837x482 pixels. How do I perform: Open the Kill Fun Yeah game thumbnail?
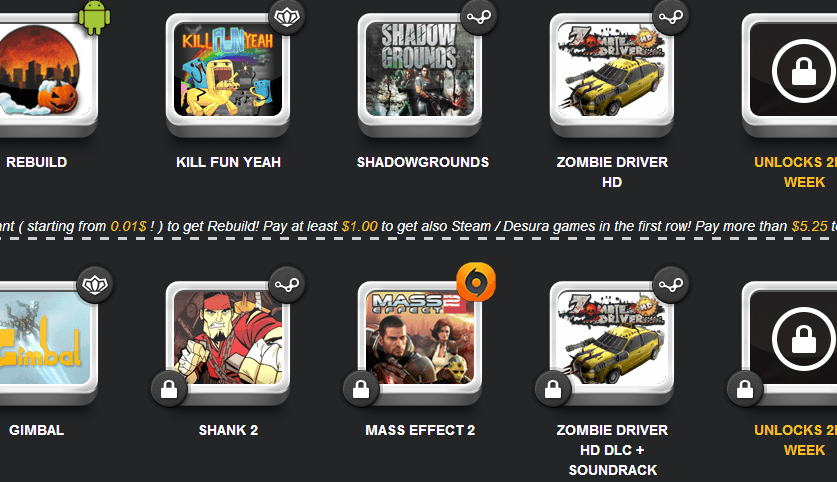tap(228, 69)
